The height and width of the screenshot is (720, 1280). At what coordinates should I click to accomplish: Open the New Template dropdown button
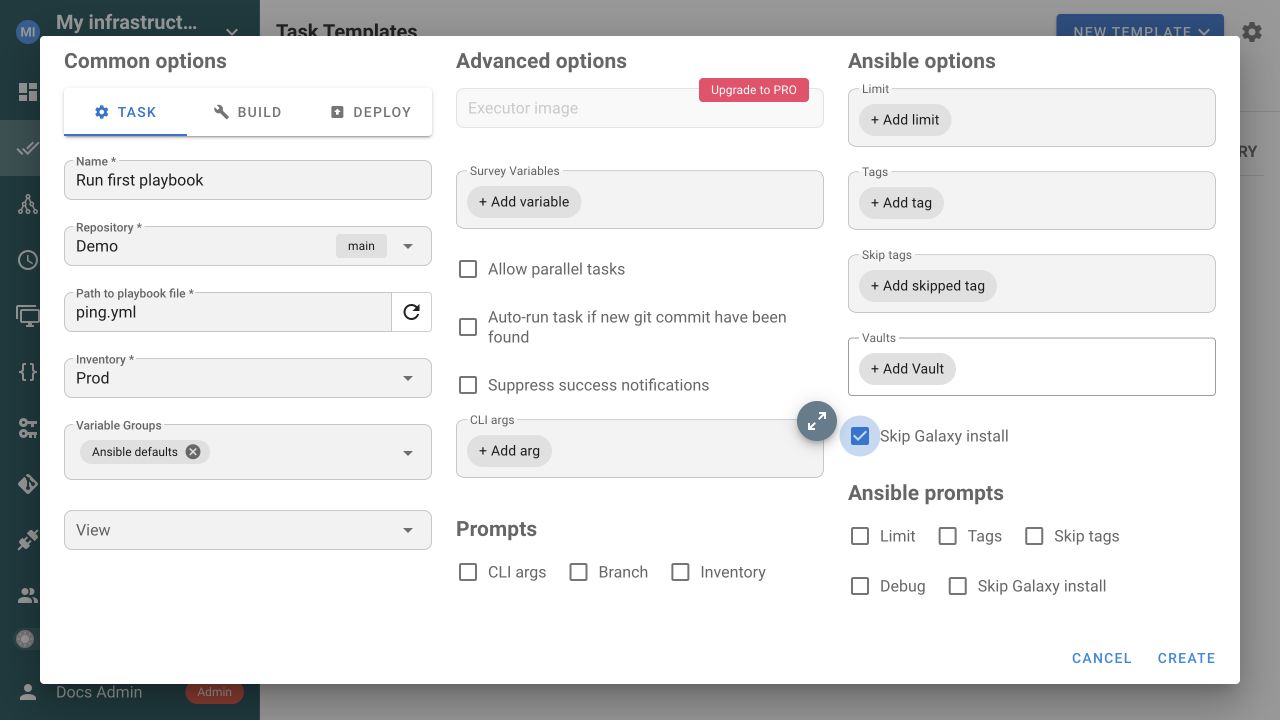click(x=1140, y=32)
